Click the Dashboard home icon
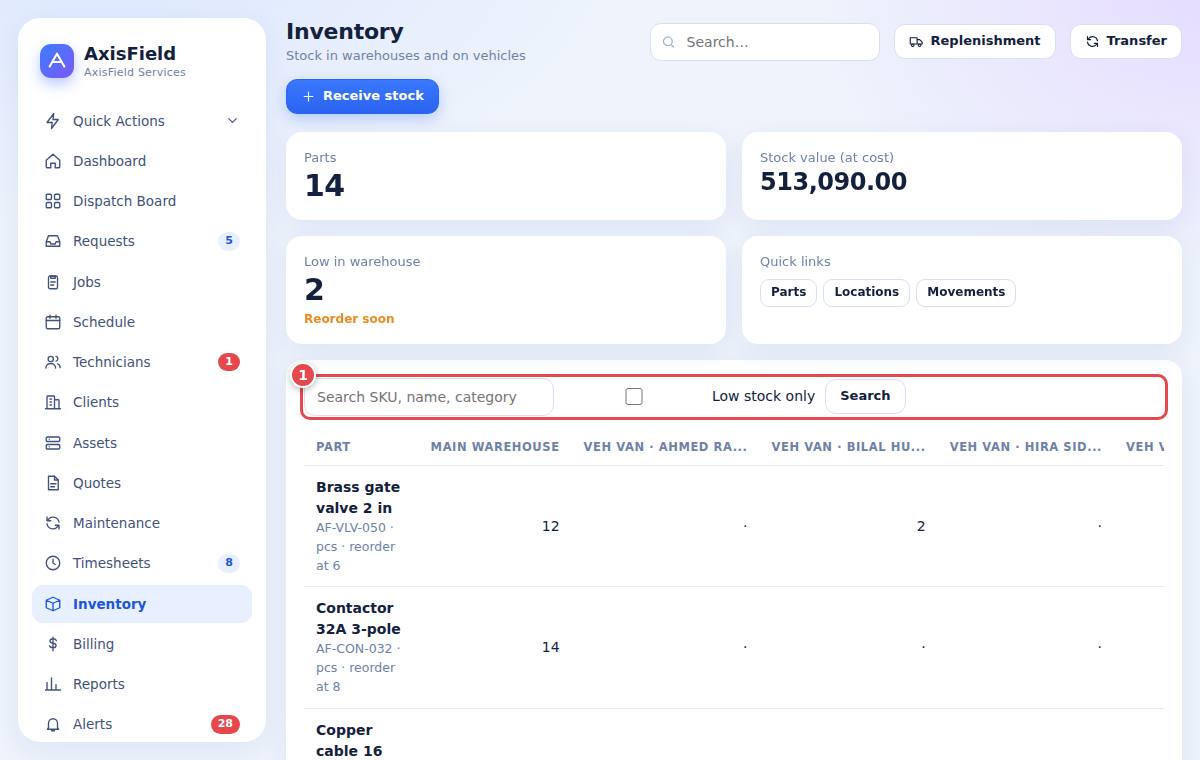 point(53,161)
